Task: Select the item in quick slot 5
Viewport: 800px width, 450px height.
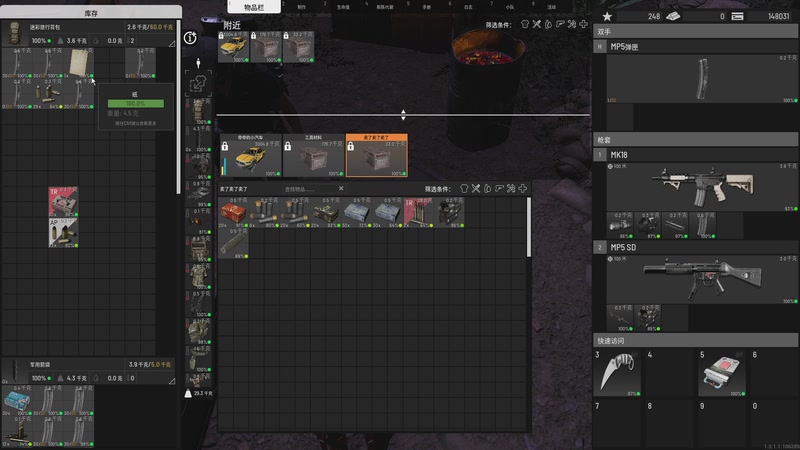Action: (721, 372)
